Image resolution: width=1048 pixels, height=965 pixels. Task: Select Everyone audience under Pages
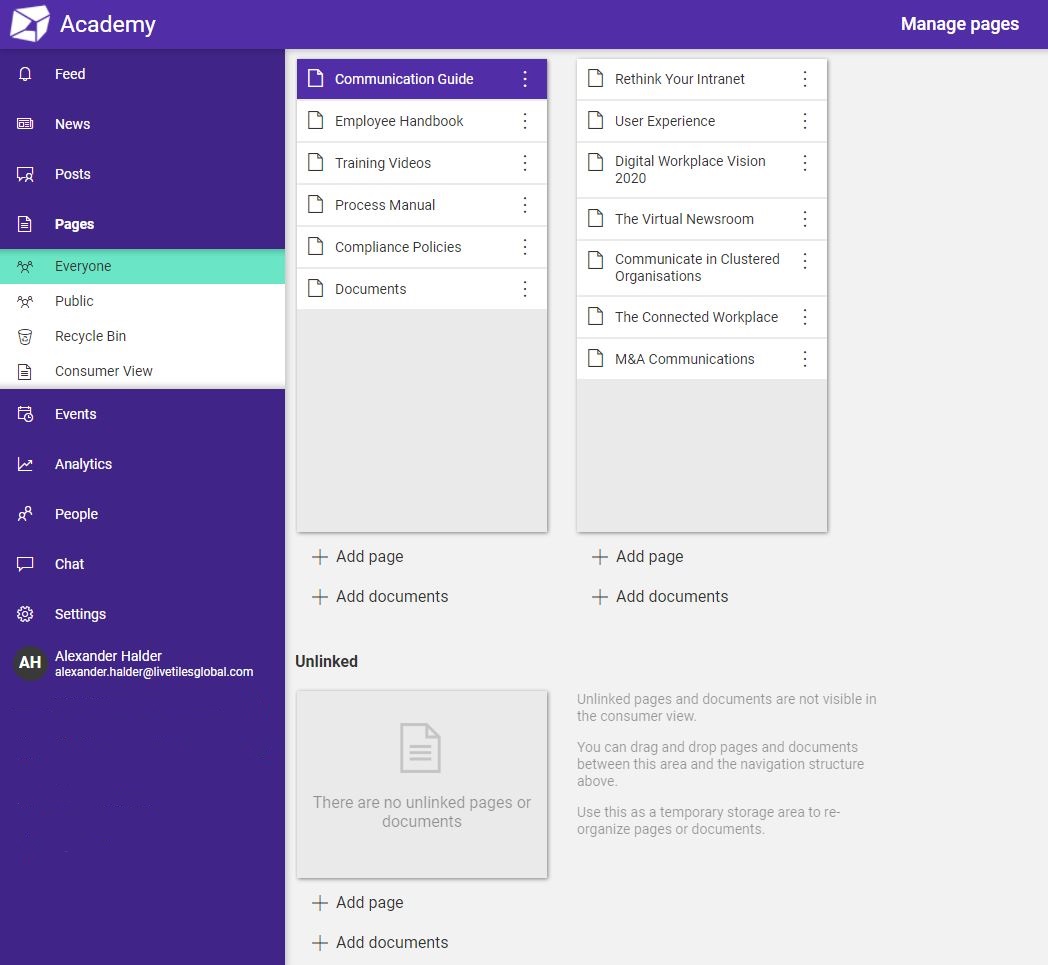142,266
